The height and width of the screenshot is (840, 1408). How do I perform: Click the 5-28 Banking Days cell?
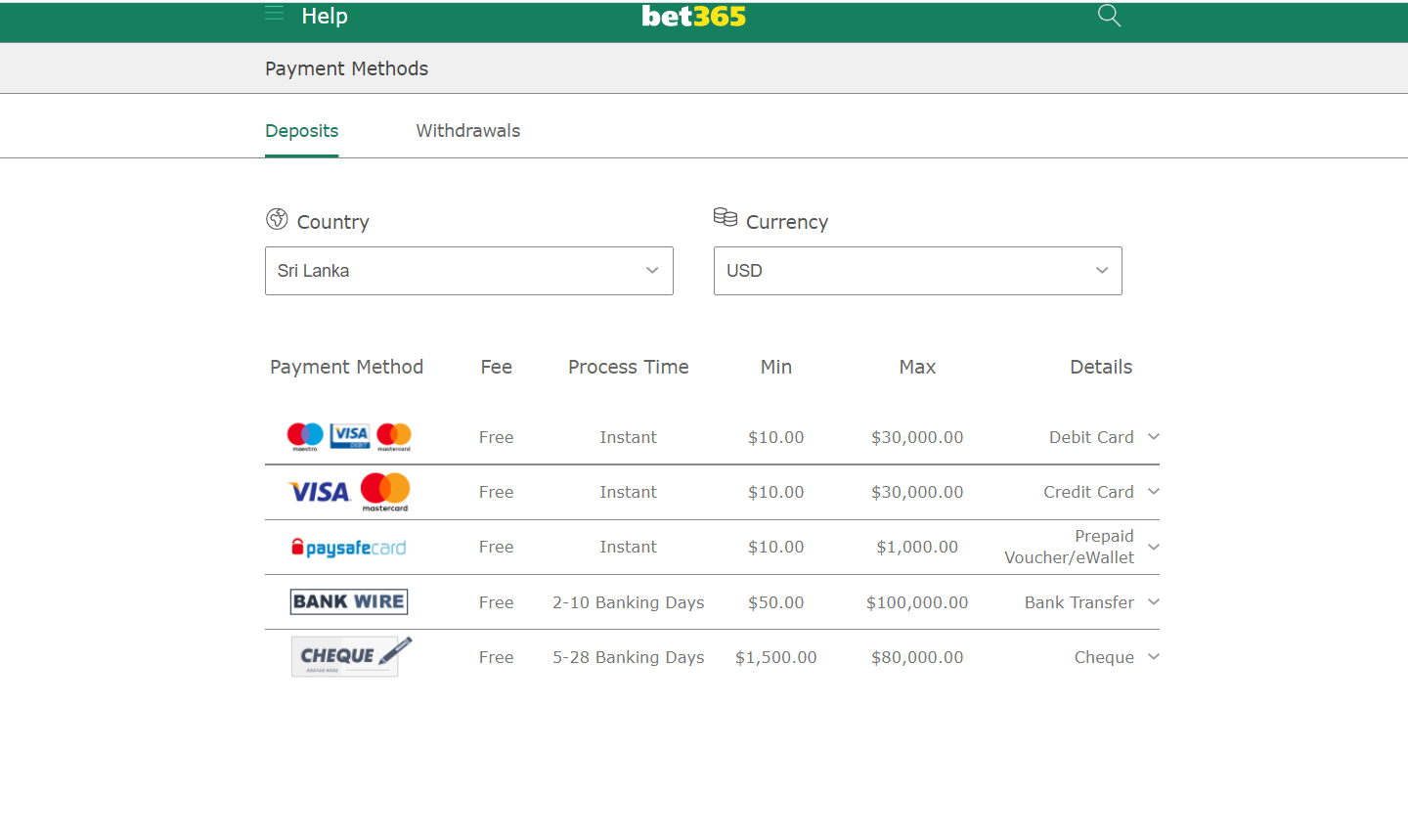click(x=629, y=657)
